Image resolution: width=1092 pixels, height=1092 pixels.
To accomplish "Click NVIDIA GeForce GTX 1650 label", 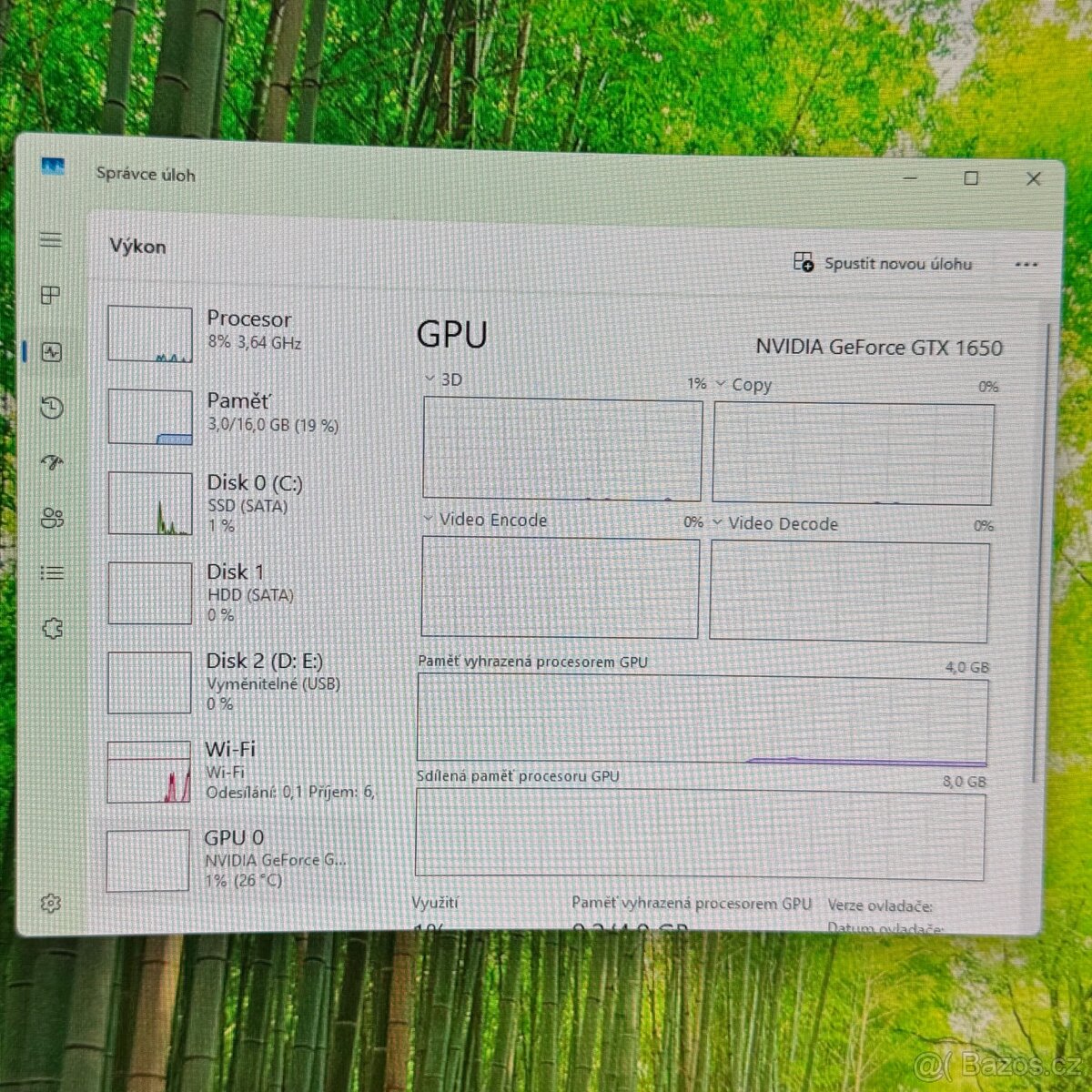I will (x=879, y=347).
